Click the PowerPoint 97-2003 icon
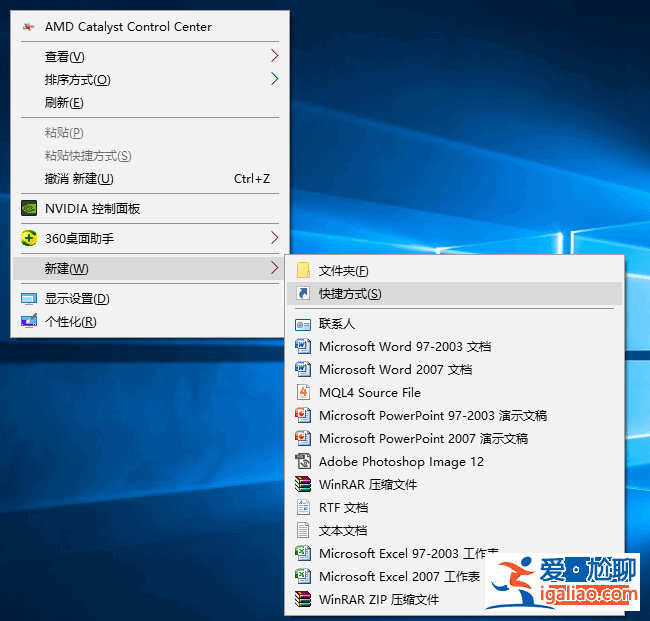The image size is (650, 621). pyautogui.click(x=303, y=415)
